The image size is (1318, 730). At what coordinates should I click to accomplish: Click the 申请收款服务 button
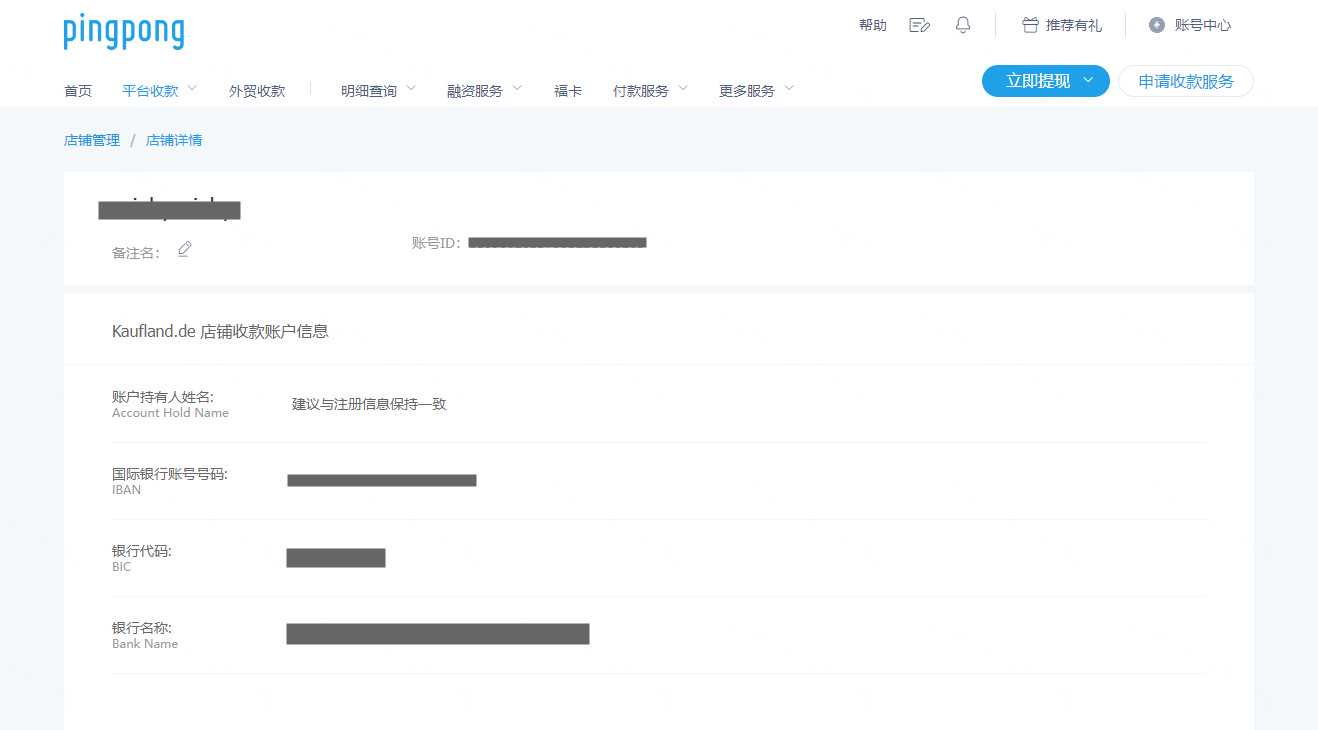click(x=1186, y=81)
